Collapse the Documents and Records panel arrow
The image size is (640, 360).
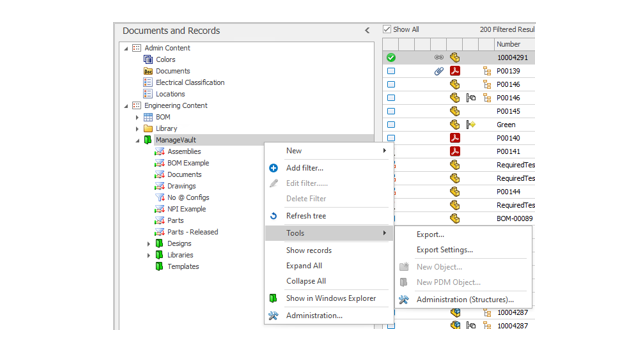tap(367, 31)
